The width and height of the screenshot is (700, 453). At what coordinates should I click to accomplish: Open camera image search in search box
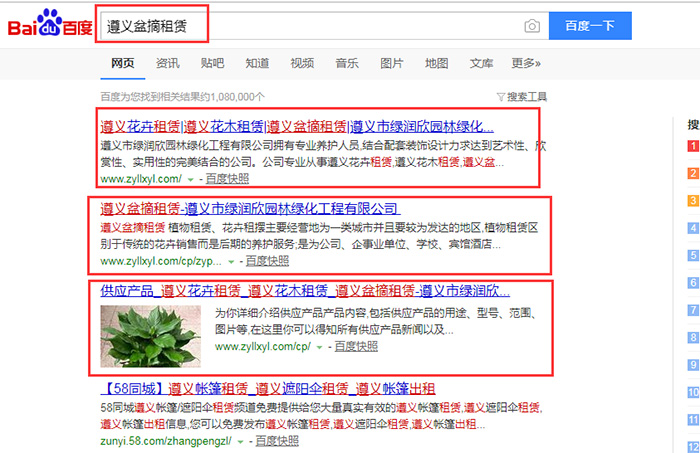[x=532, y=26]
